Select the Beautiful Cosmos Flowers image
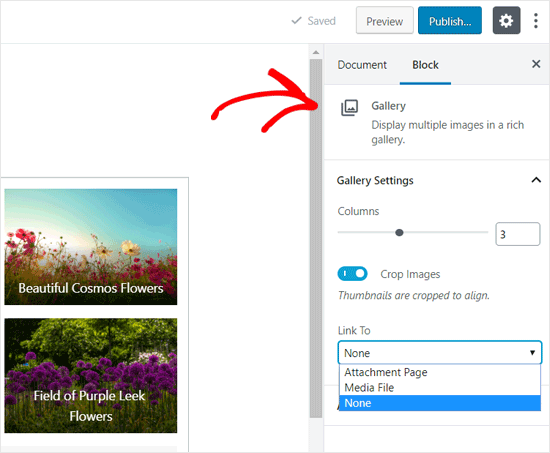 point(90,247)
